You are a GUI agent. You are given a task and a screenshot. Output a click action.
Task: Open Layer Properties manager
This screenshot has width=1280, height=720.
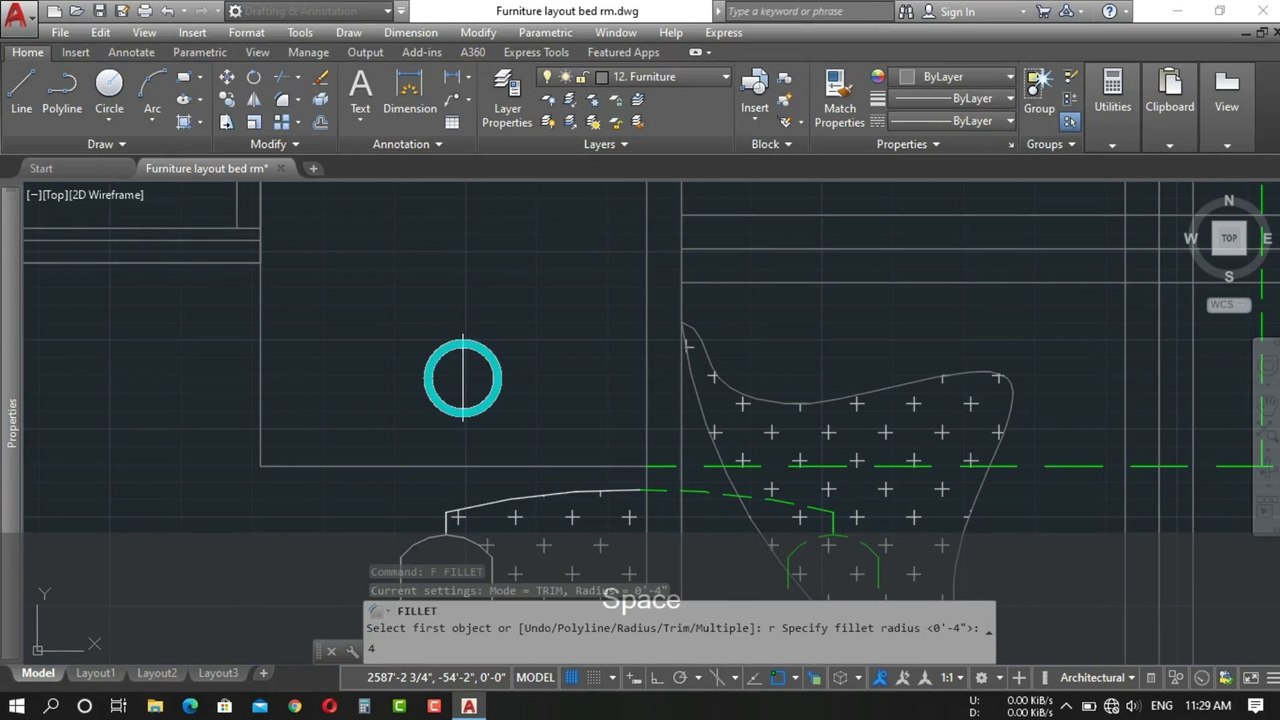(x=507, y=99)
